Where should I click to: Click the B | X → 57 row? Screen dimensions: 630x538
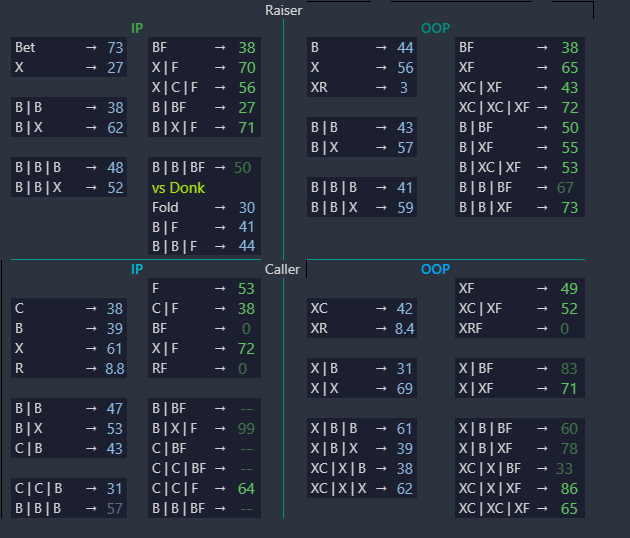[x=362, y=147]
